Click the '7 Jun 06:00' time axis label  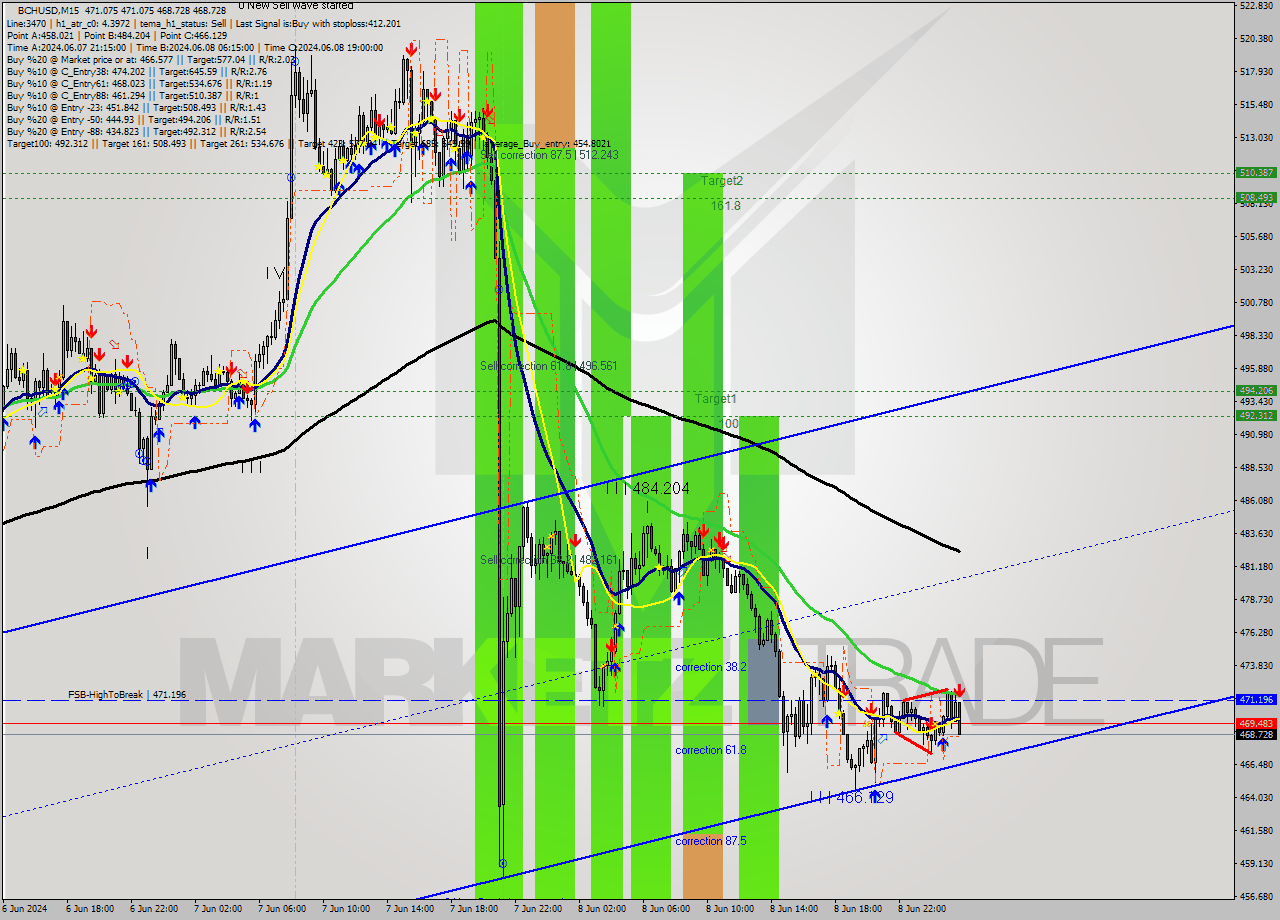282,909
